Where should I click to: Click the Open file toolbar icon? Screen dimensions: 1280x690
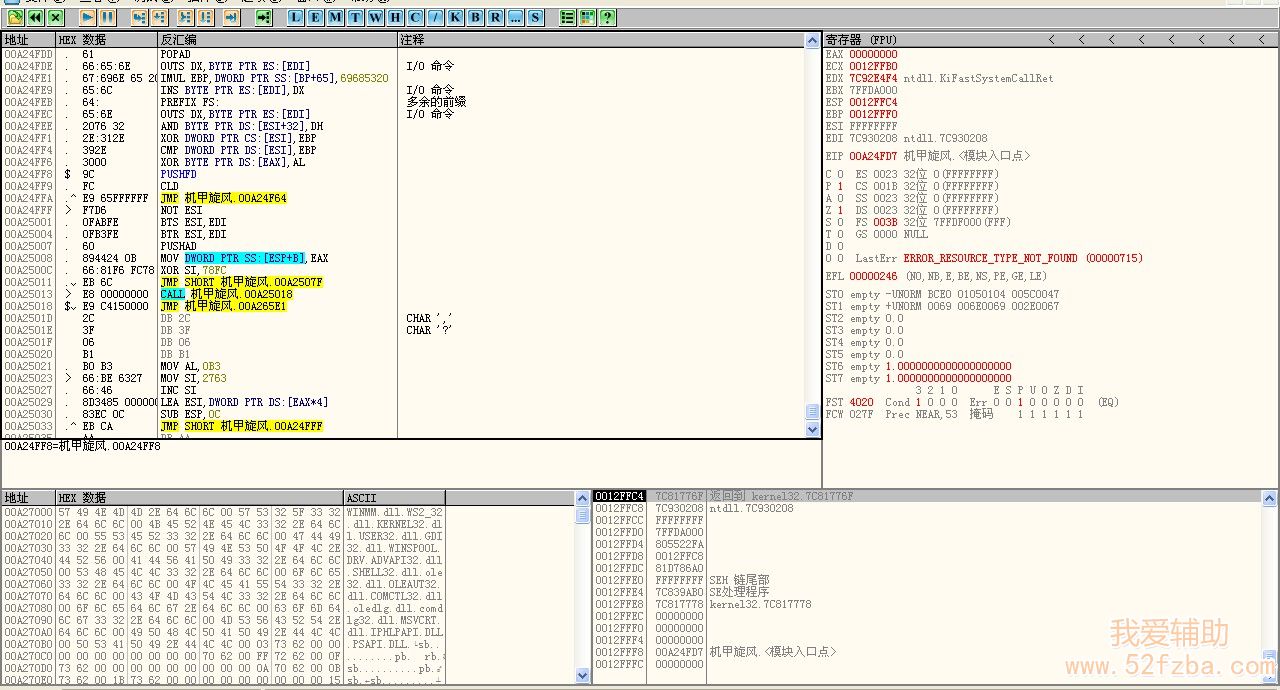point(16,17)
